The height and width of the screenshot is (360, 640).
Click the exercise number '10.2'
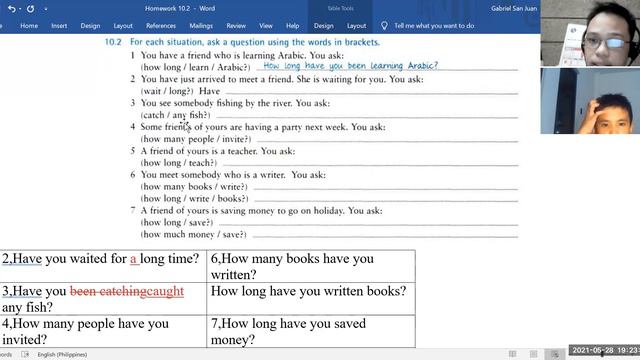113,42
